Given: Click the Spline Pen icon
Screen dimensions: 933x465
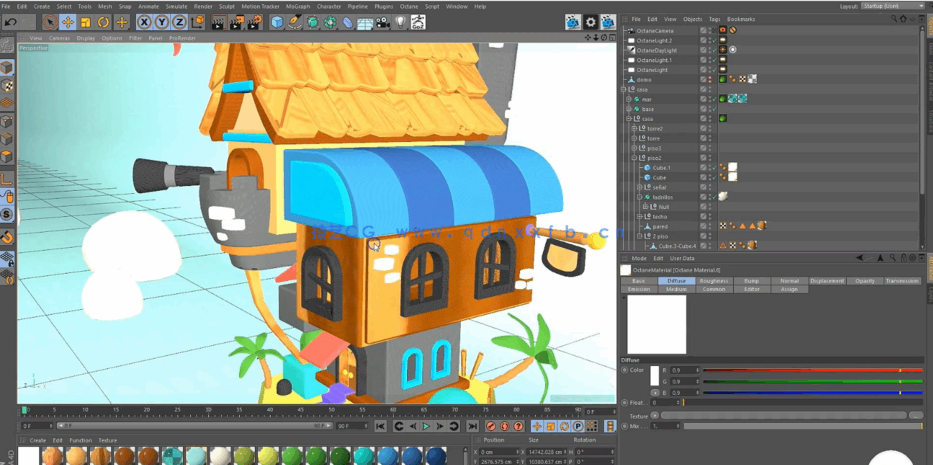Looking at the screenshot, I should click(295, 23).
